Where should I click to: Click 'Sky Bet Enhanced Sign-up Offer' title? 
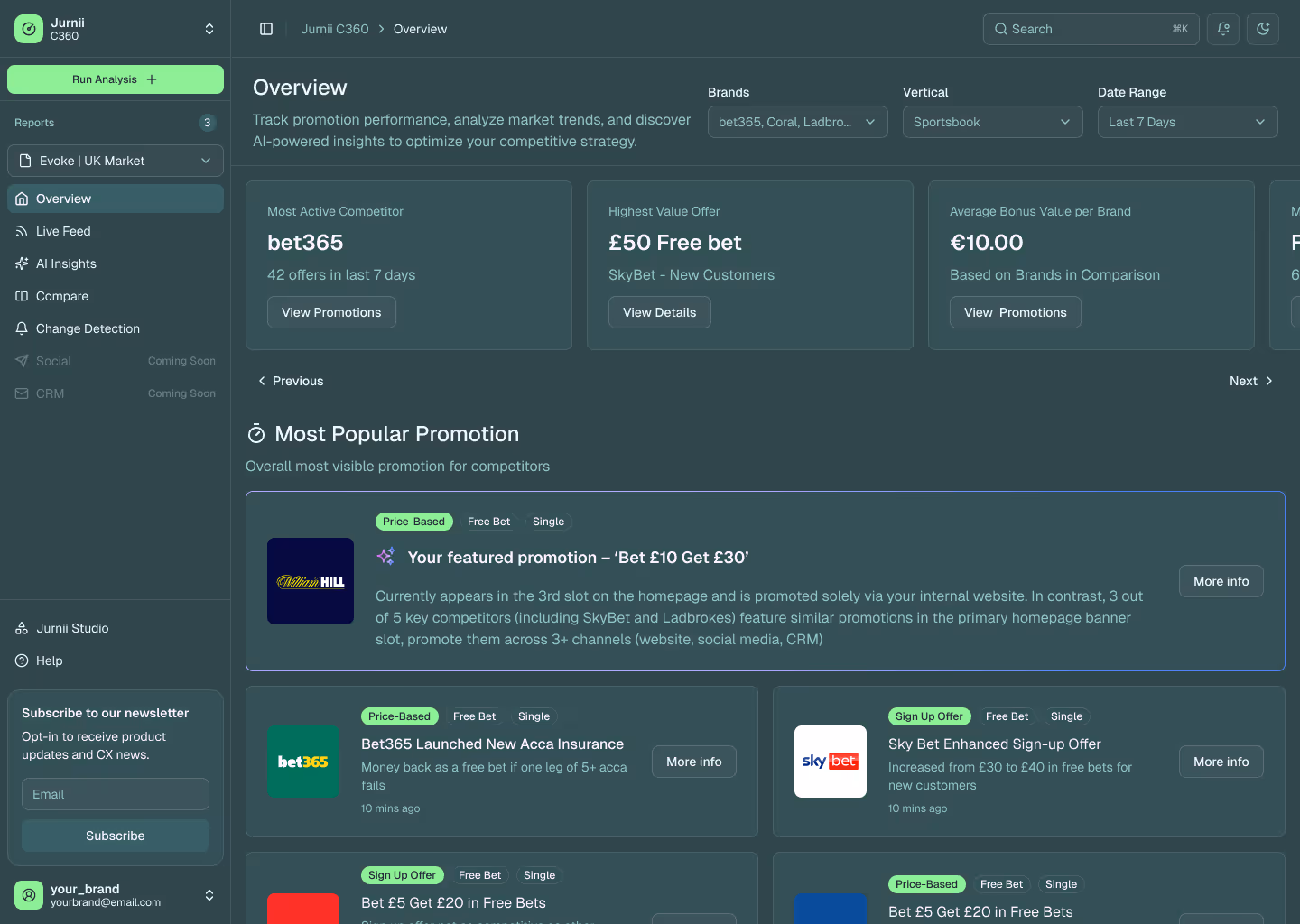pyautogui.click(x=995, y=744)
